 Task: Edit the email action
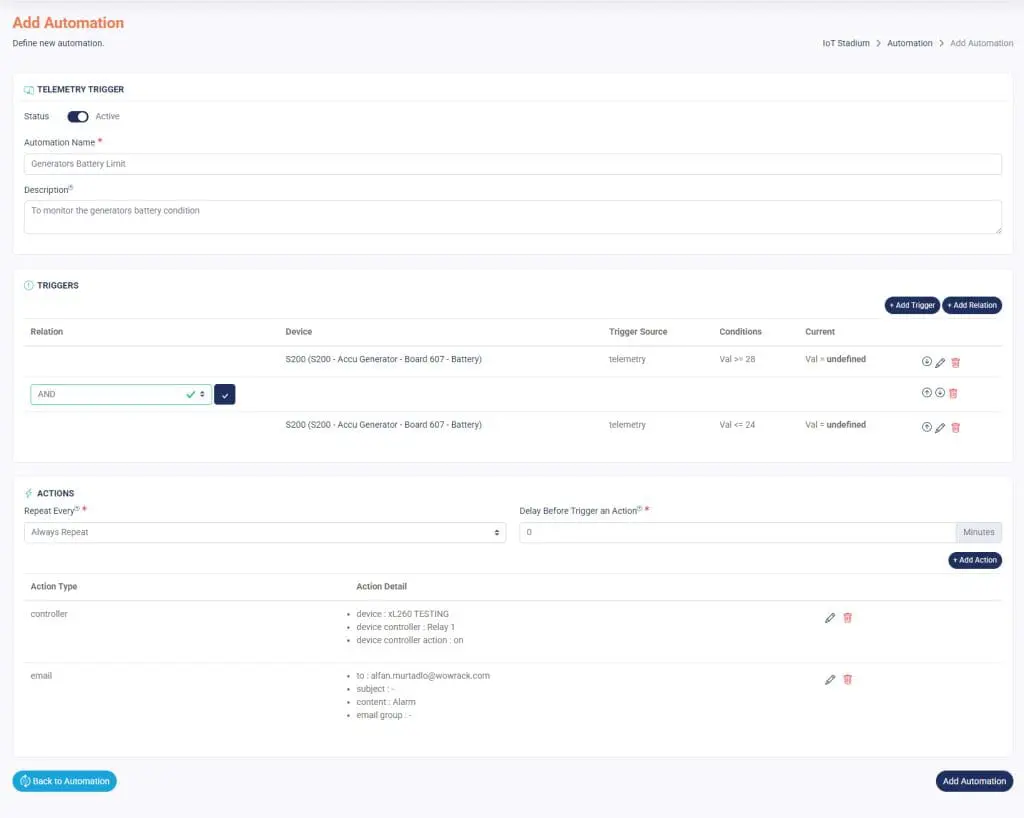tap(830, 680)
